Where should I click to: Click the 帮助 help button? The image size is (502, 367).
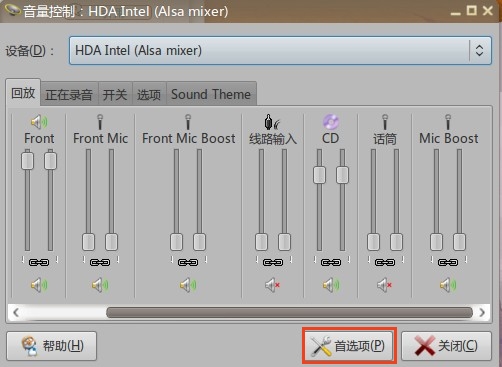(x=52, y=346)
